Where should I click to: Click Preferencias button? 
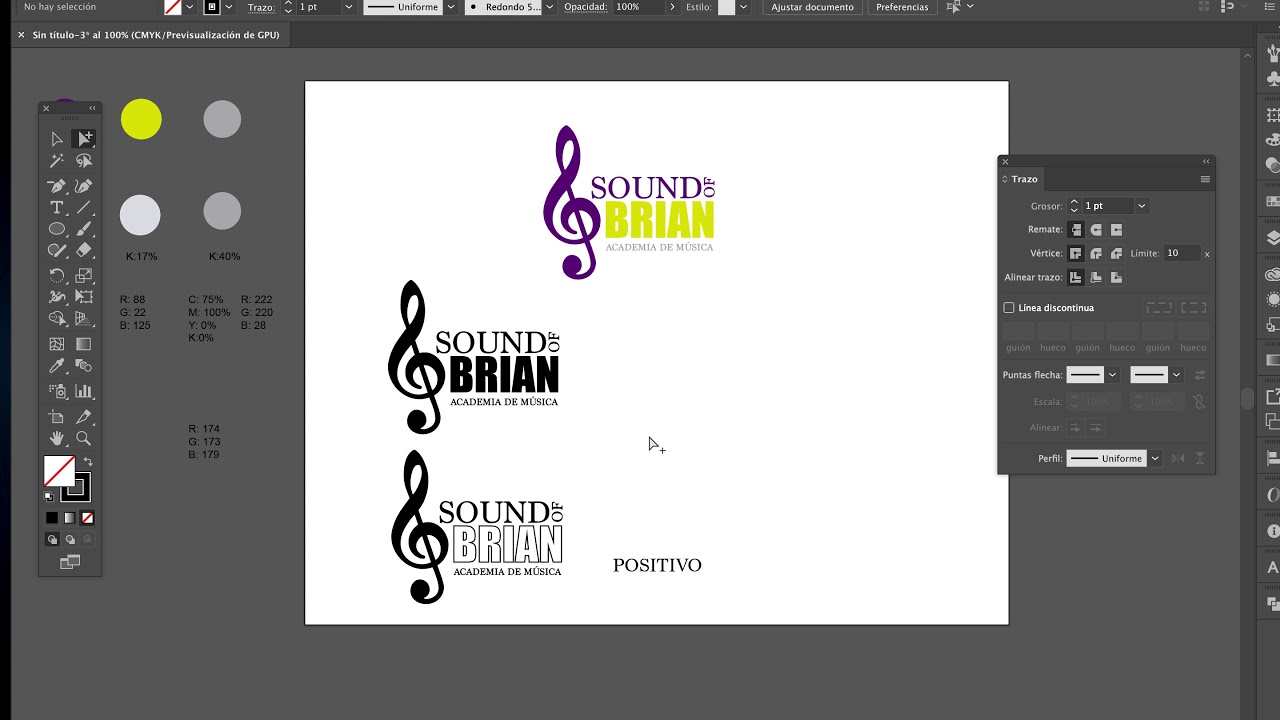coord(902,7)
